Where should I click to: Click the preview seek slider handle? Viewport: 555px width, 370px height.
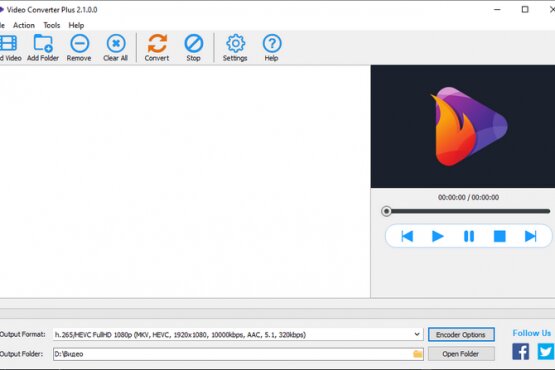click(386, 211)
